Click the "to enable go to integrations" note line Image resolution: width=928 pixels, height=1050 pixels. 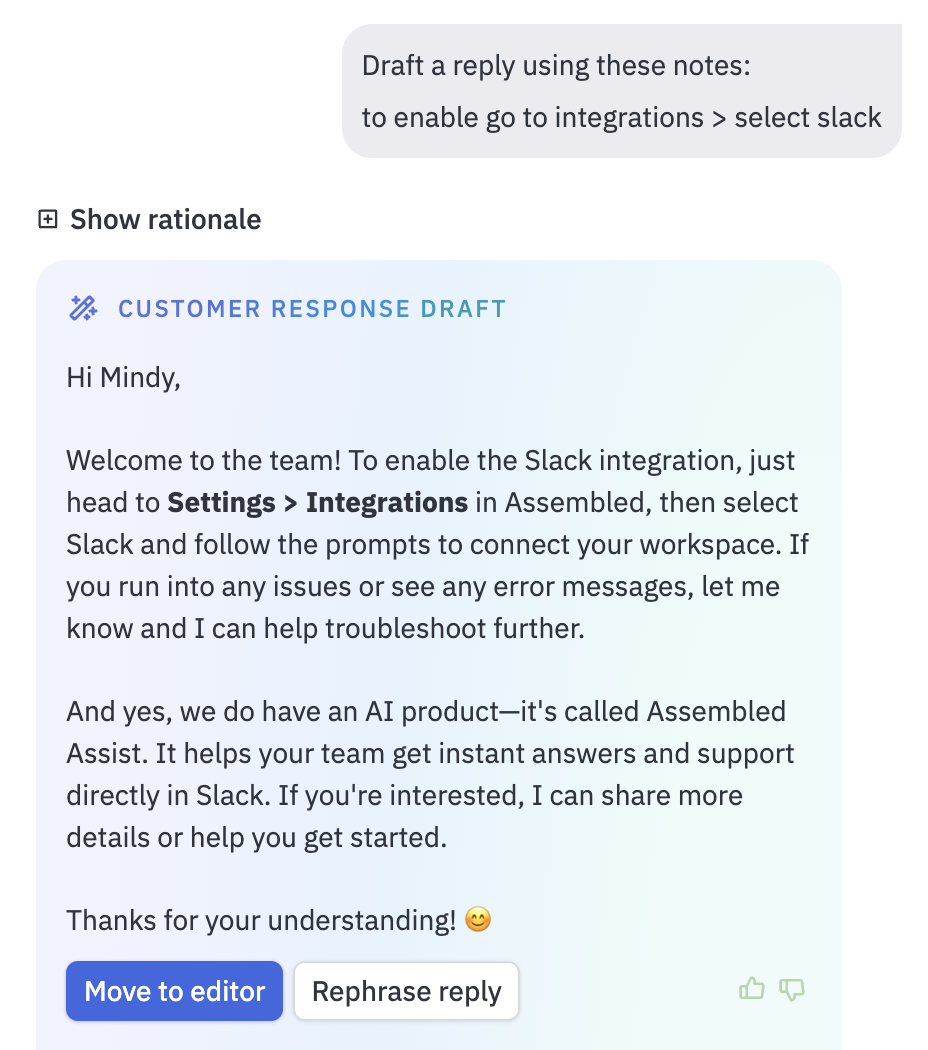[621, 118]
